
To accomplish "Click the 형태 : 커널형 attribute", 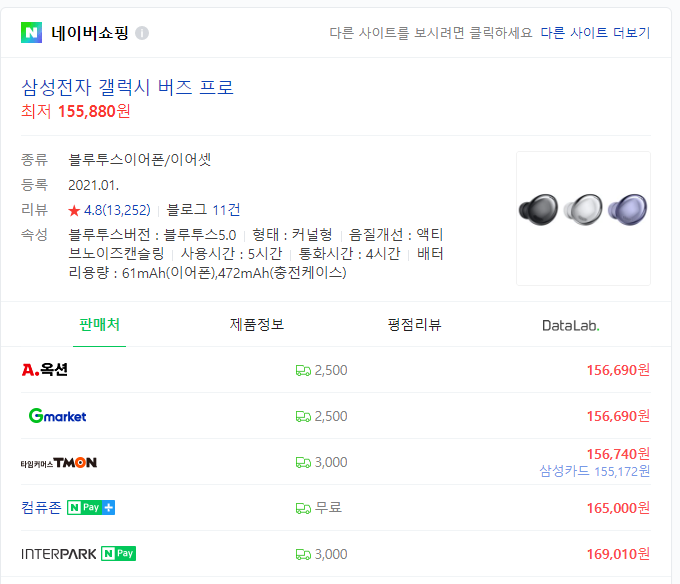I will point(292,235).
